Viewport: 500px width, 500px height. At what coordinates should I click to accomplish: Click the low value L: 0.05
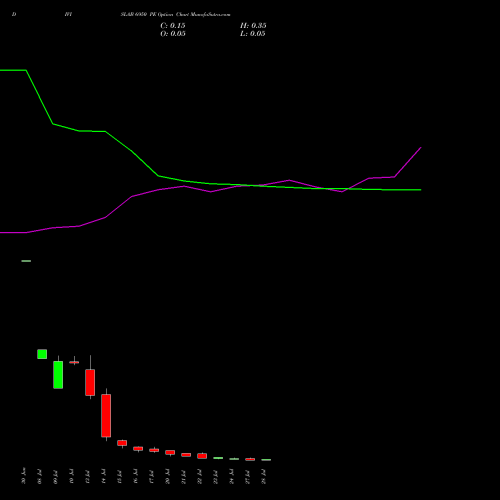[x=253, y=34]
